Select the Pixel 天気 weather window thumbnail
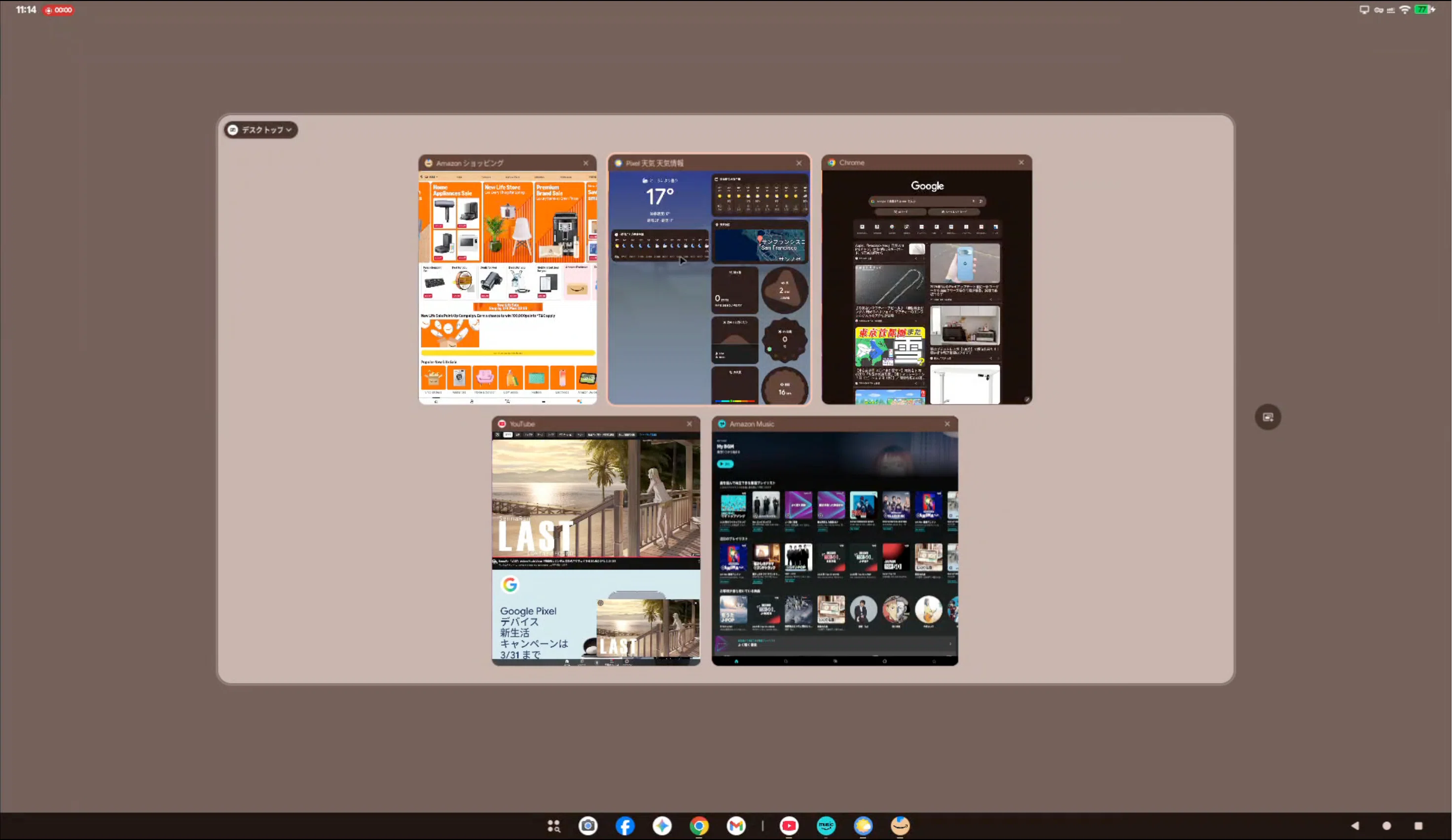Viewport: 1452px width, 840px height. [x=709, y=287]
